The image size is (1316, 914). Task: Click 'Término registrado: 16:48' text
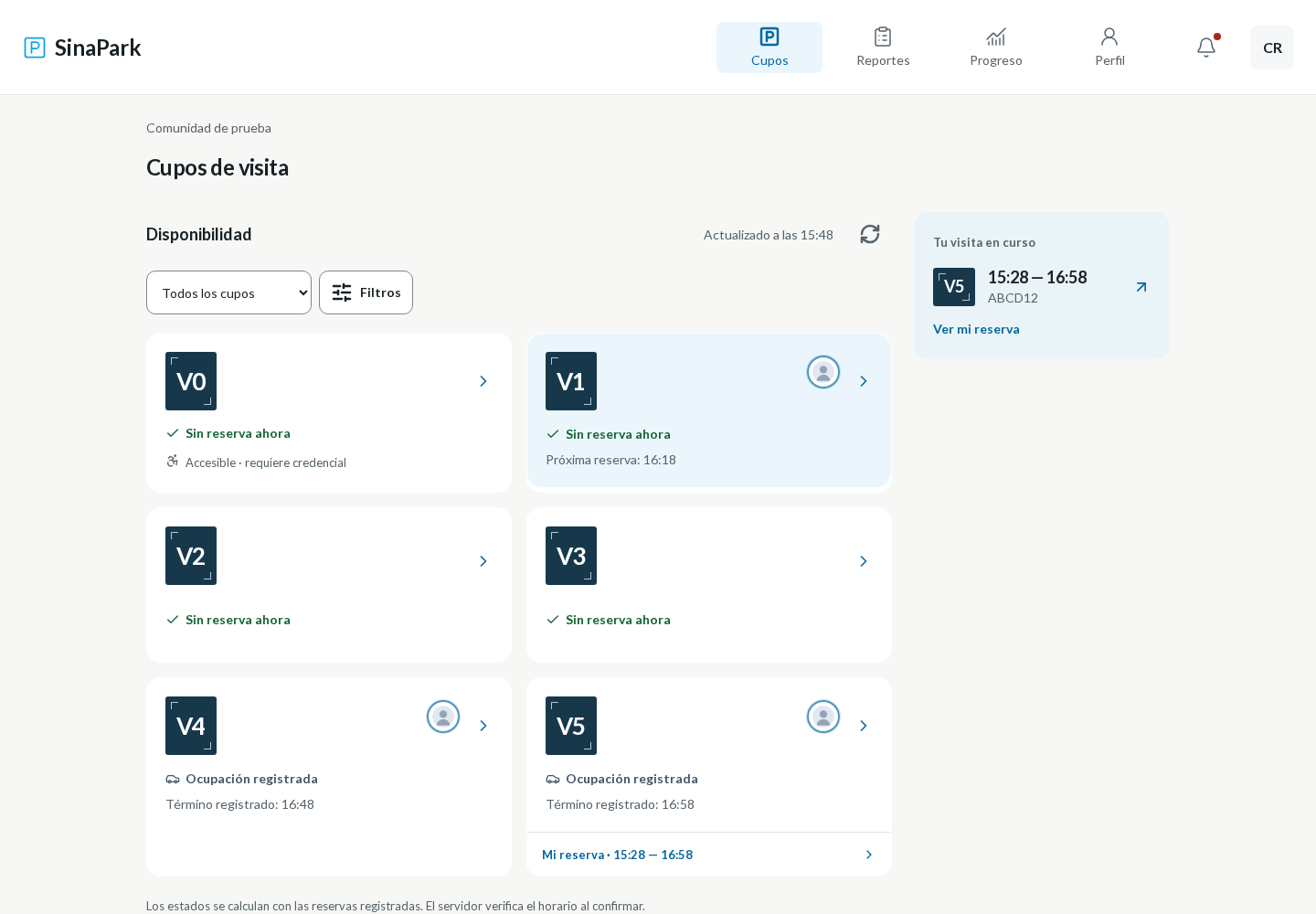pyautogui.click(x=240, y=804)
